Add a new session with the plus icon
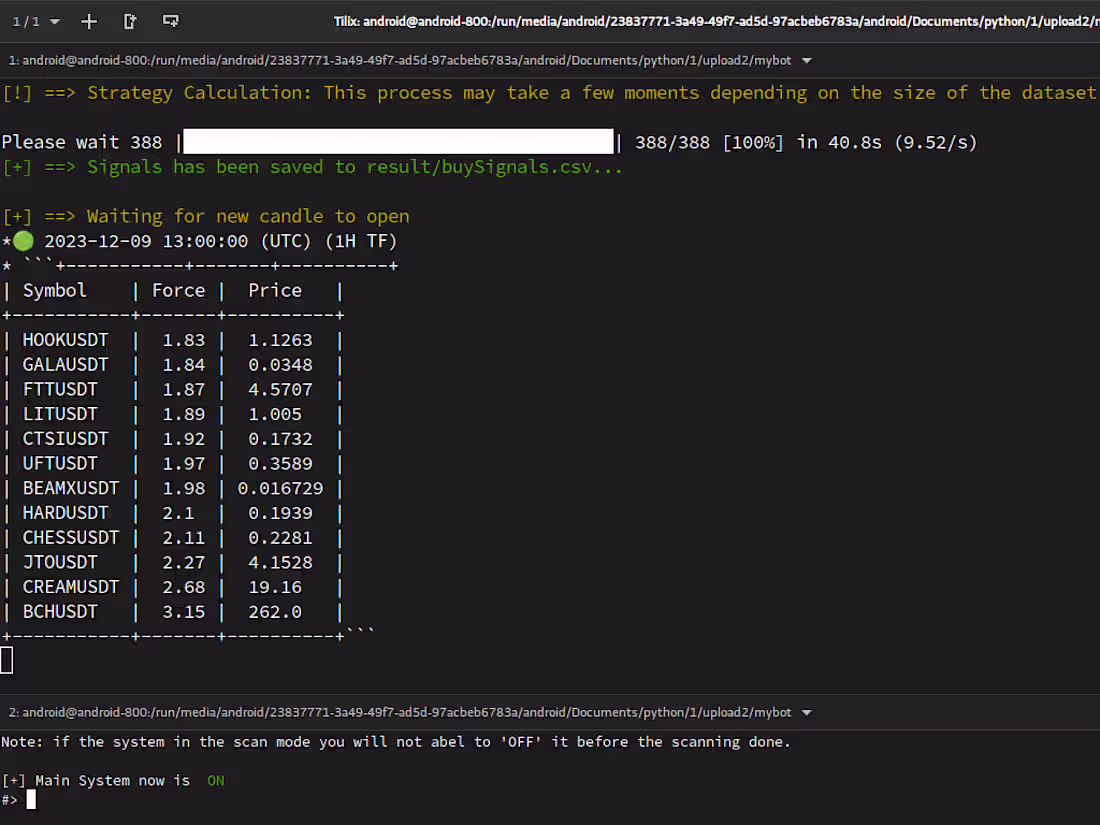Viewport: 1100px width, 825px height. [x=88, y=20]
